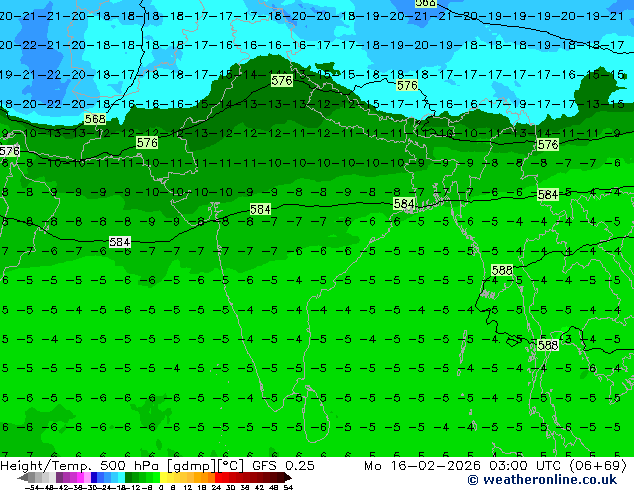Image resolution: width=634 pixels, height=490 pixels.
Task: Click the lower 588 contour label near Thailand
Action: click(x=548, y=345)
